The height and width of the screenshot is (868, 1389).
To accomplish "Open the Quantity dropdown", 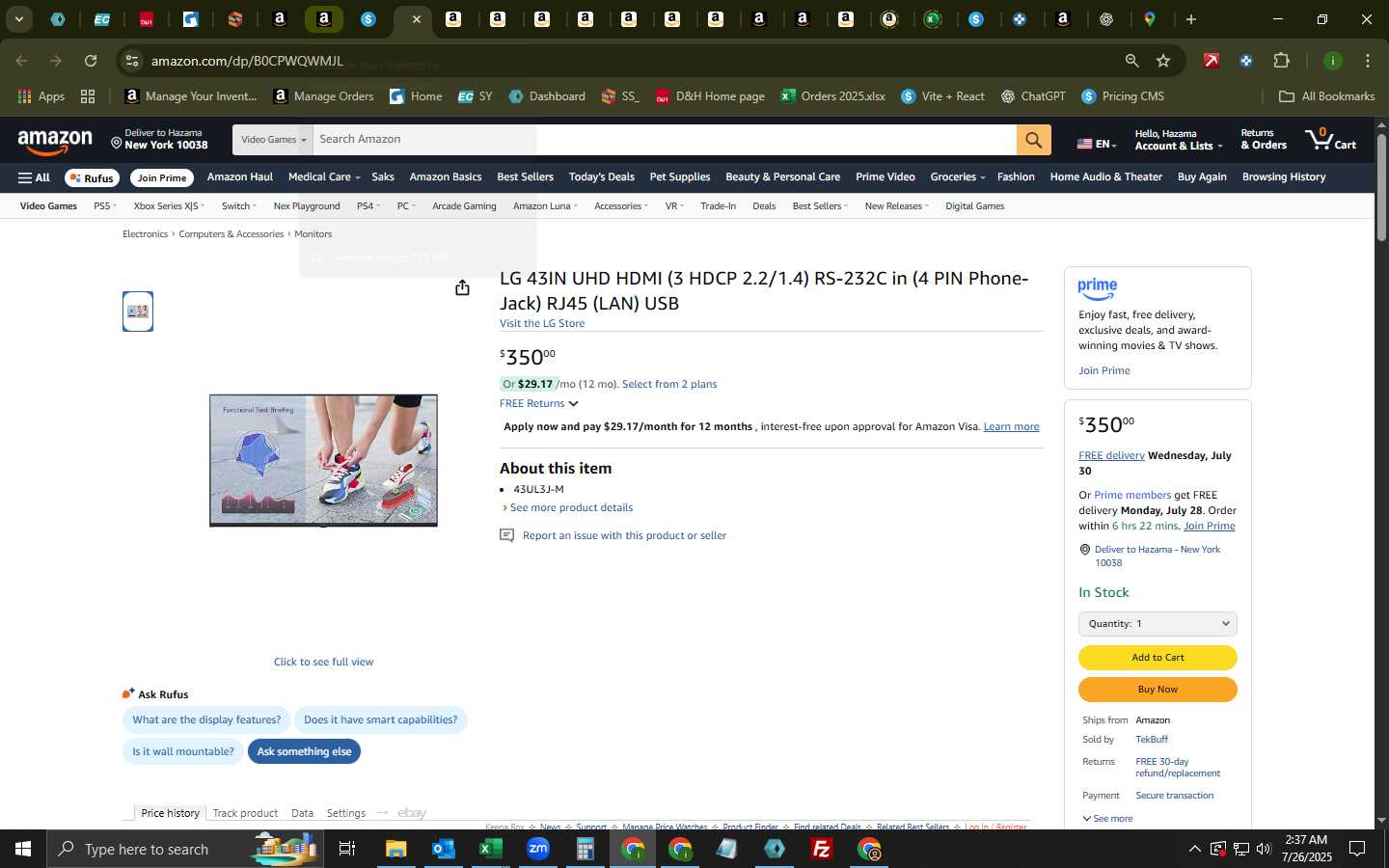I will [x=1157, y=624].
